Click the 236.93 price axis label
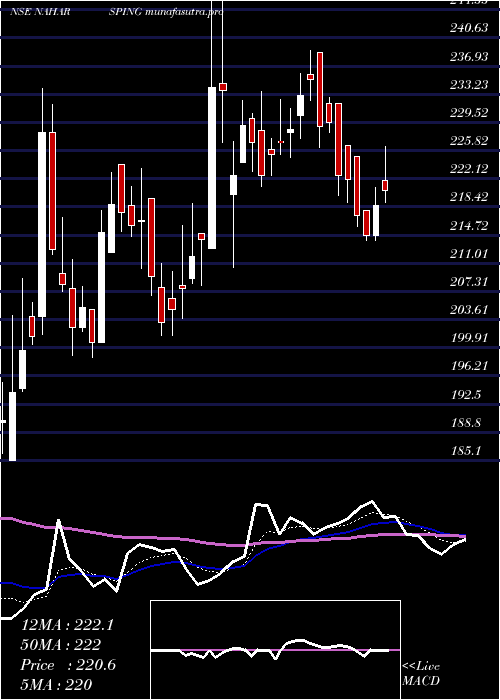Image resolution: width=500 pixels, height=700 pixels. click(x=468, y=57)
